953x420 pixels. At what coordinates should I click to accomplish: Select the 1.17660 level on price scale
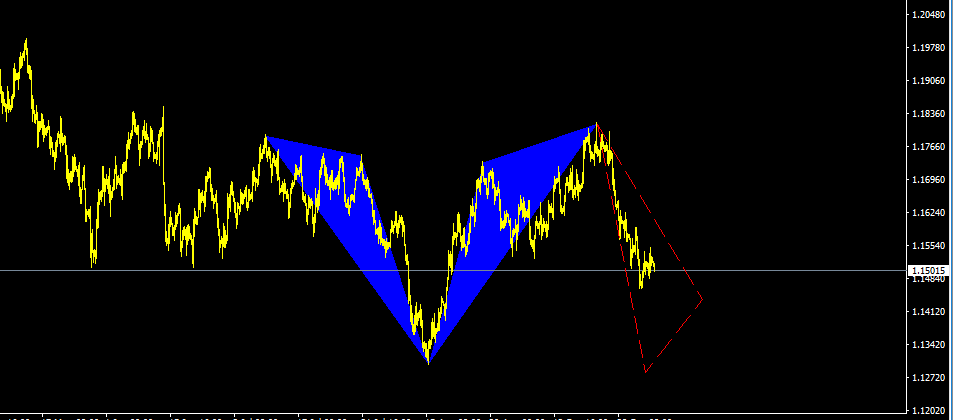pos(929,147)
